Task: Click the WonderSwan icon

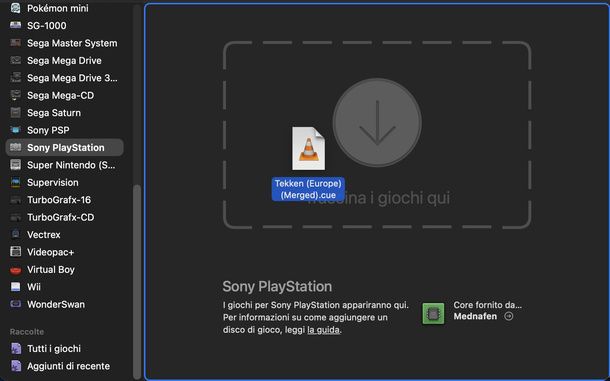Action: pyautogui.click(x=16, y=304)
